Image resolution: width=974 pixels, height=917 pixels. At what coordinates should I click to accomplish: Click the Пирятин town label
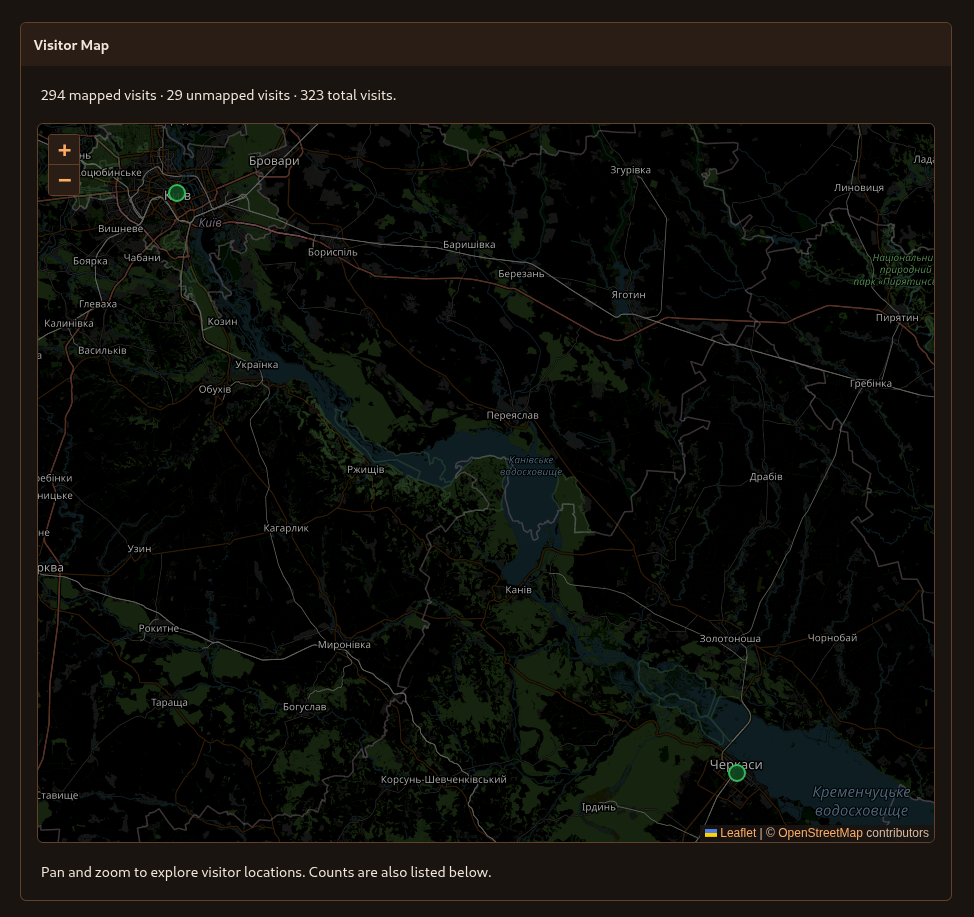[897, 317]
